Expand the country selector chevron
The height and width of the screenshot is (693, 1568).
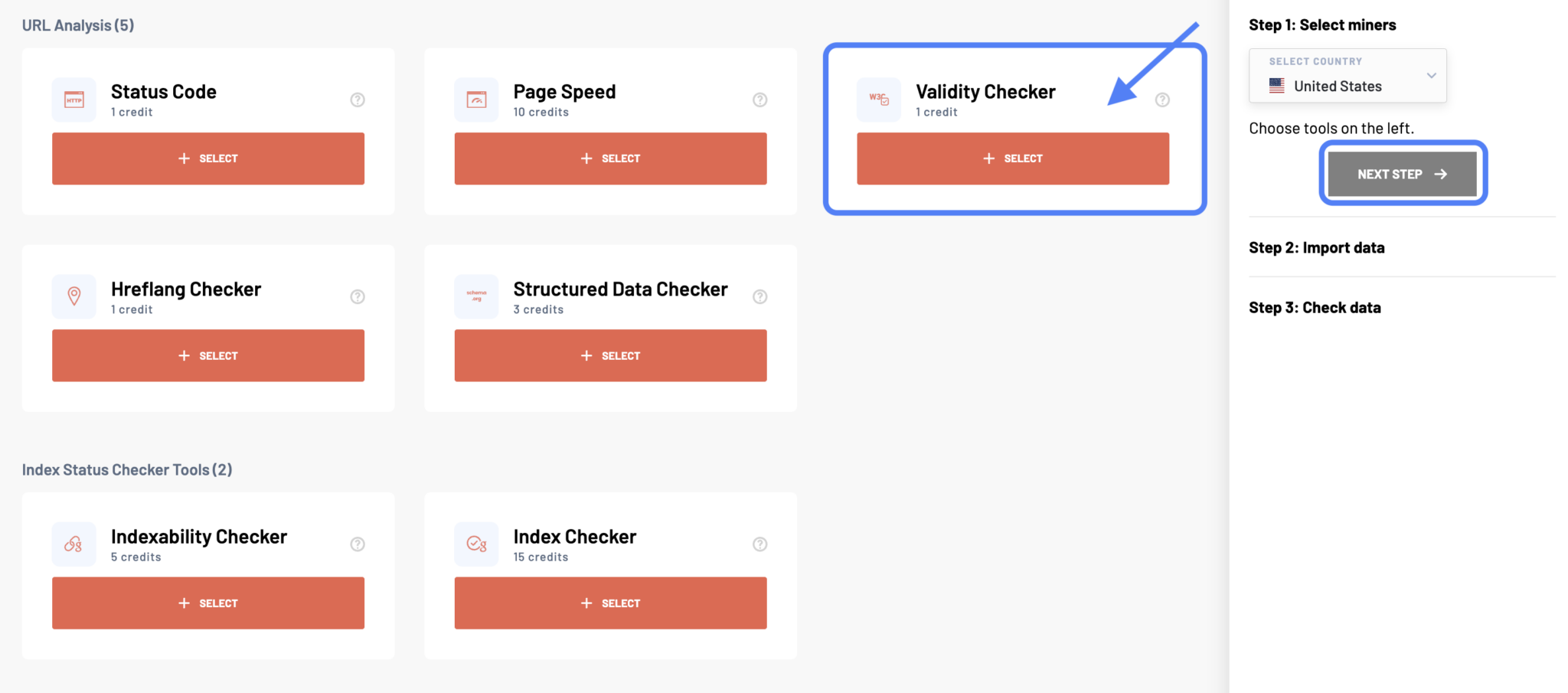[x=1431, y=75]
